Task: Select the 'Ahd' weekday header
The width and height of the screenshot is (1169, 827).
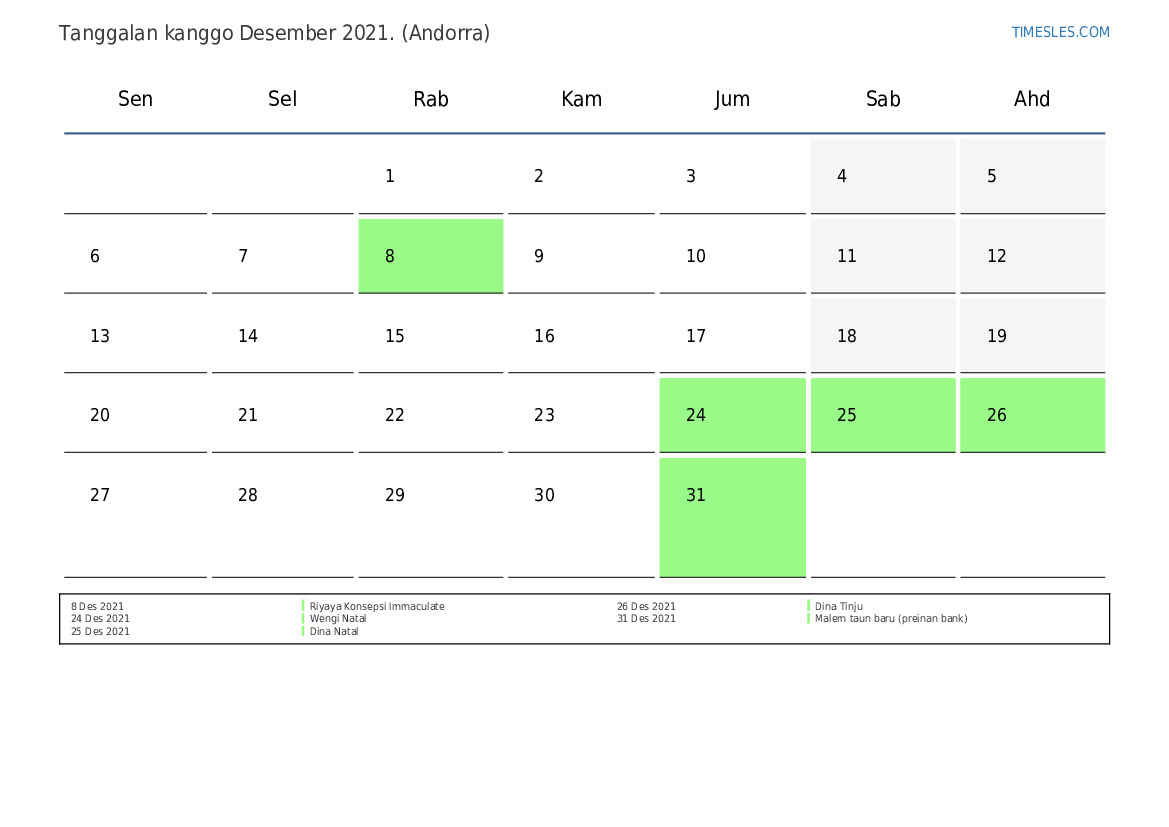Action: click(1032, 99)
